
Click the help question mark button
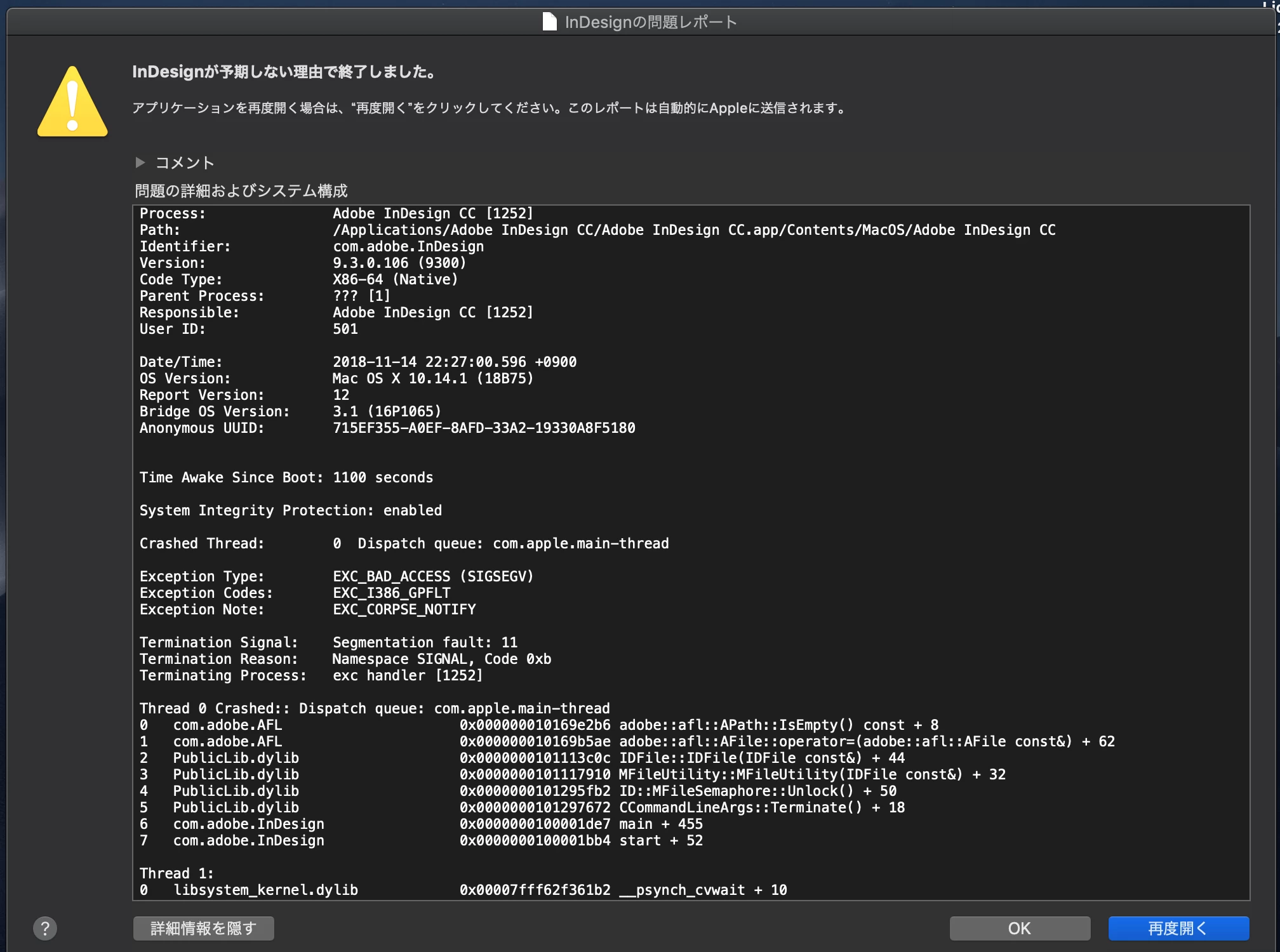click(45, 929)
